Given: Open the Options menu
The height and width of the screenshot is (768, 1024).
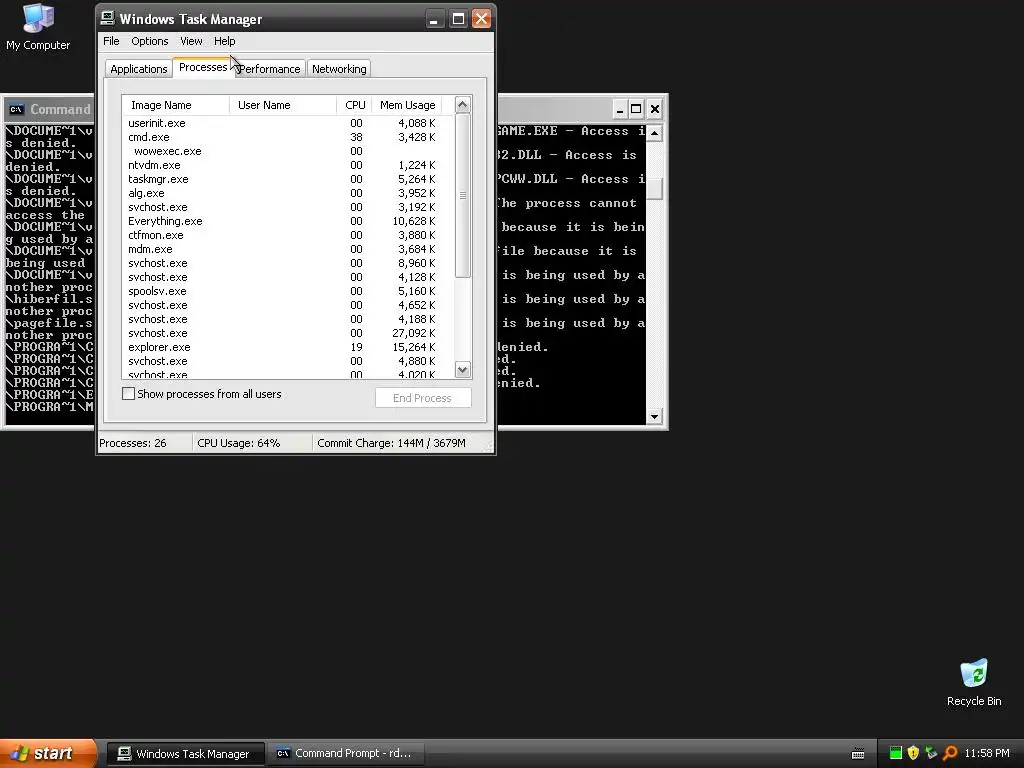Looking at the screenshot, I should click(150, 41).
